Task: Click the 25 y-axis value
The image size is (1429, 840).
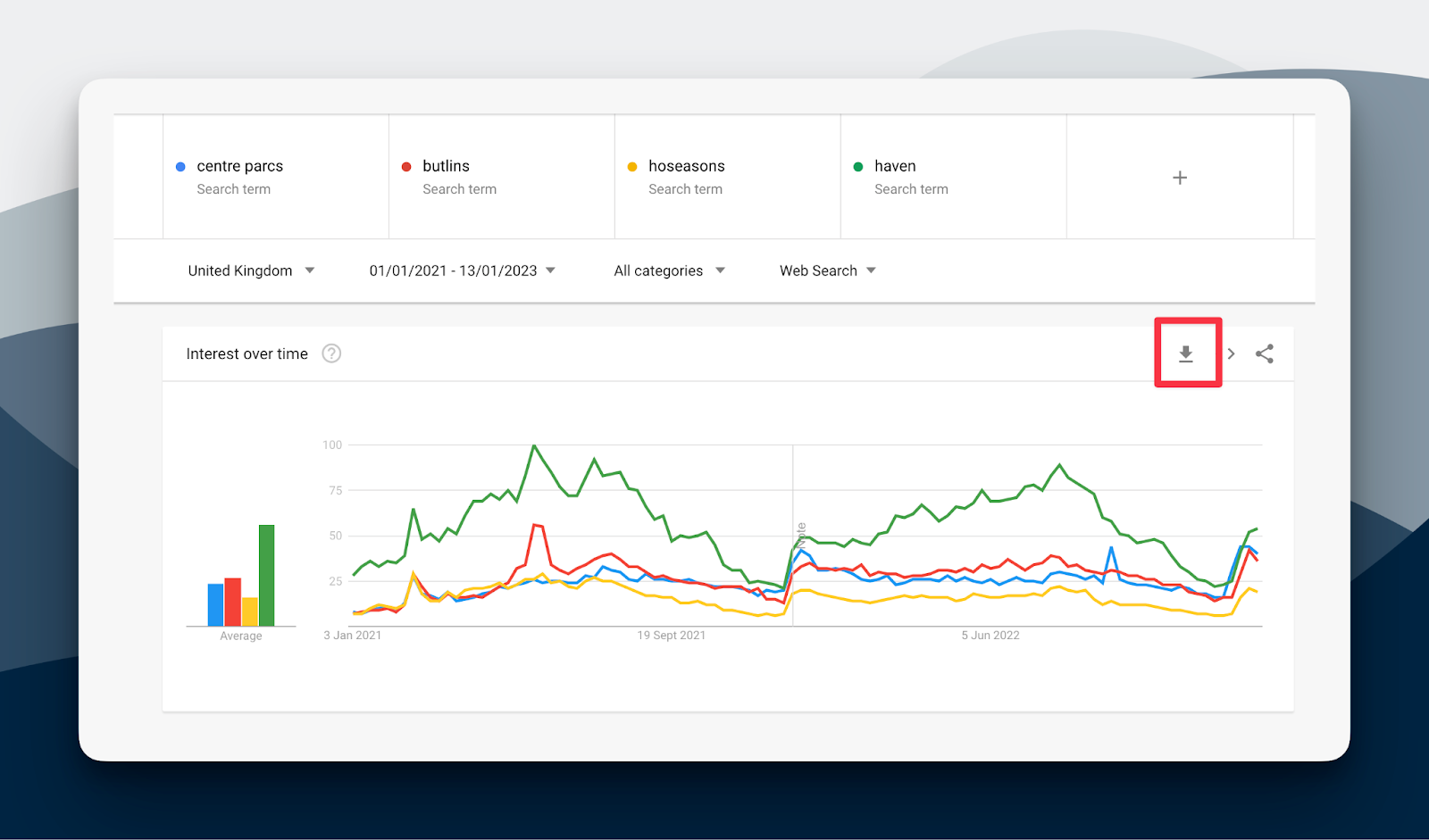Action: tap(336, 581)
